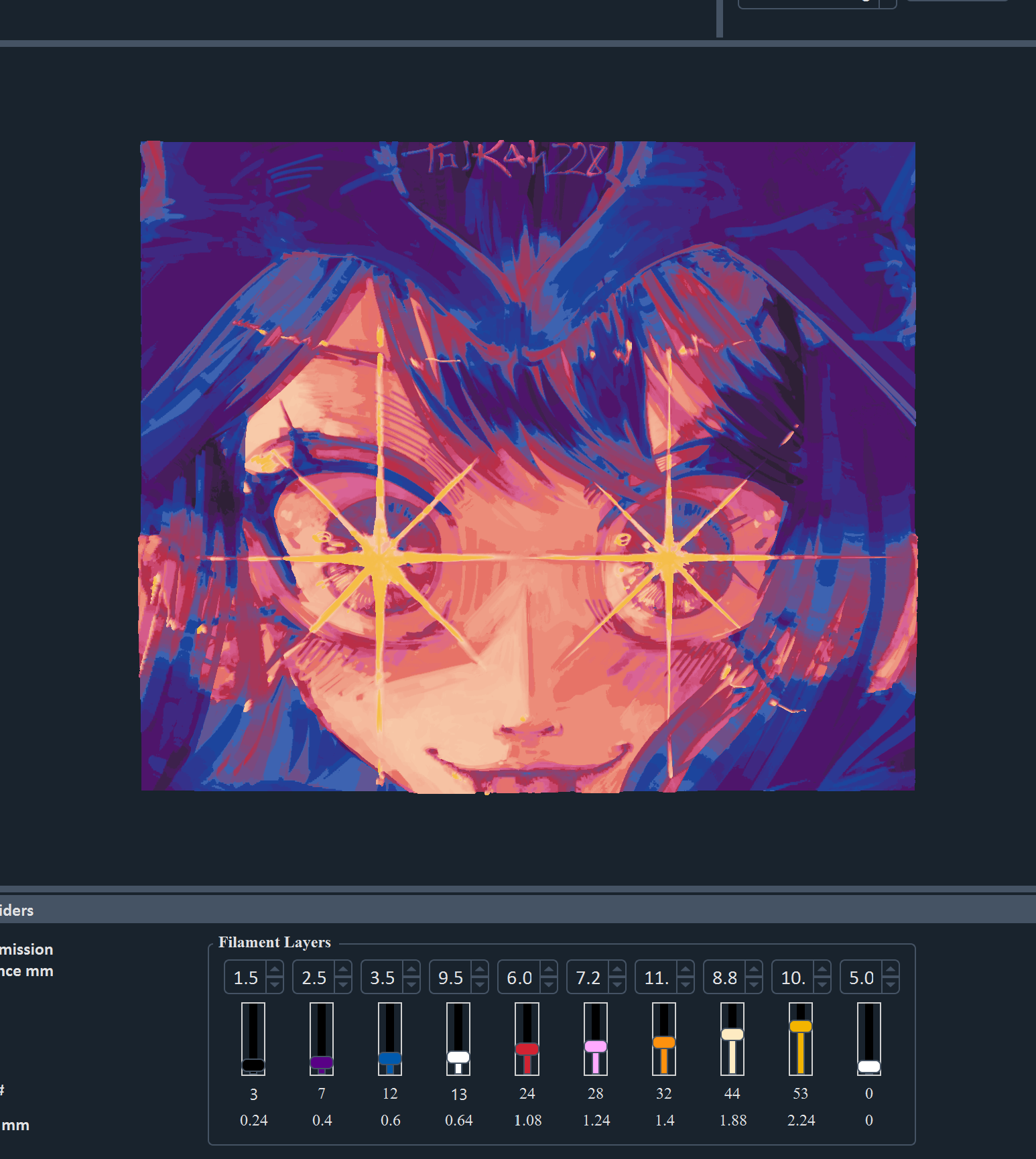This screenshot has height=1159, width=1036.
Task: Click down arrow of 2.5 transmission spinbox
Action: point(343,985)
